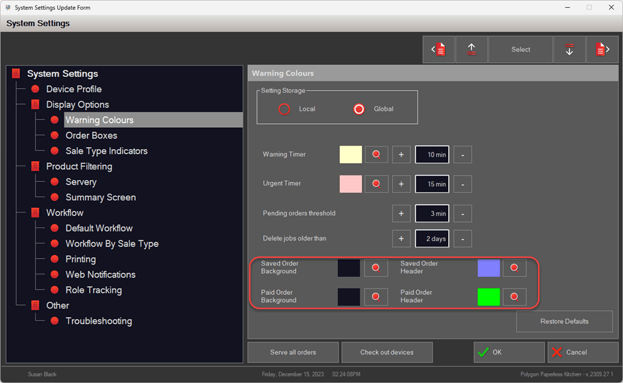Image resolution: width=623 pixels, height=383 pixels.
Task: Click the Saved Order Header blue swatch
Action: tap(489, 268)
